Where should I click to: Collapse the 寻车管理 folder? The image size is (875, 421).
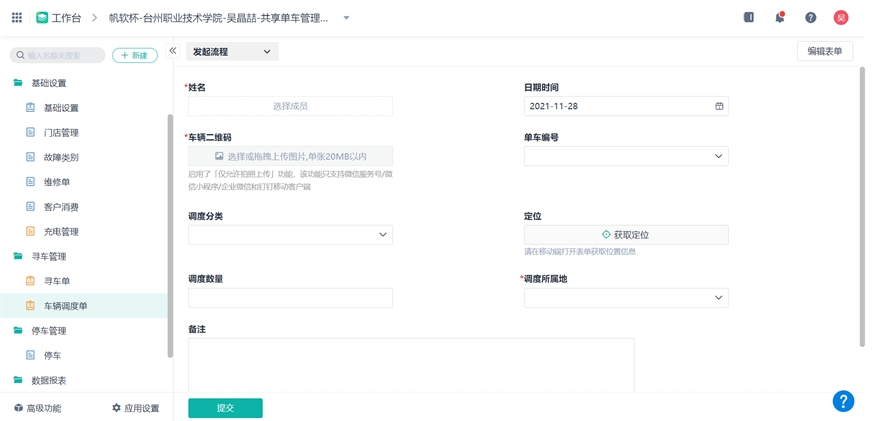[x=48, y=256]
